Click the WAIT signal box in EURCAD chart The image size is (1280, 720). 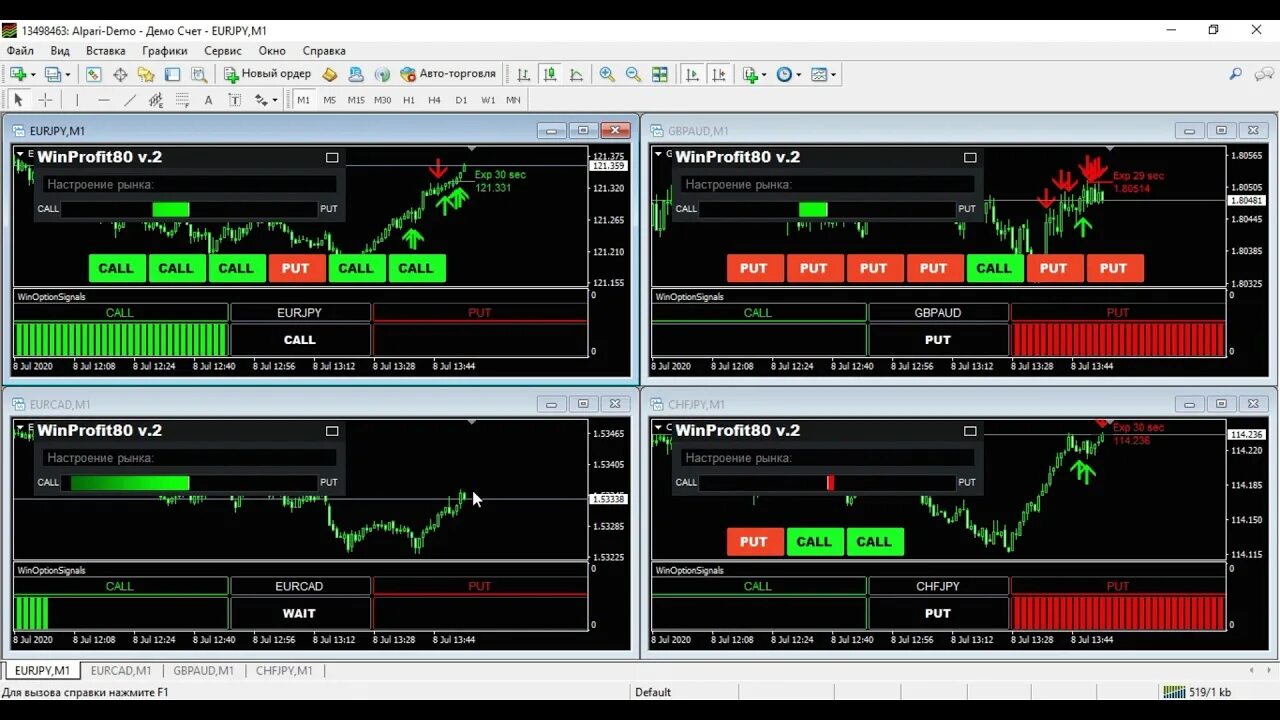[300, 614]
